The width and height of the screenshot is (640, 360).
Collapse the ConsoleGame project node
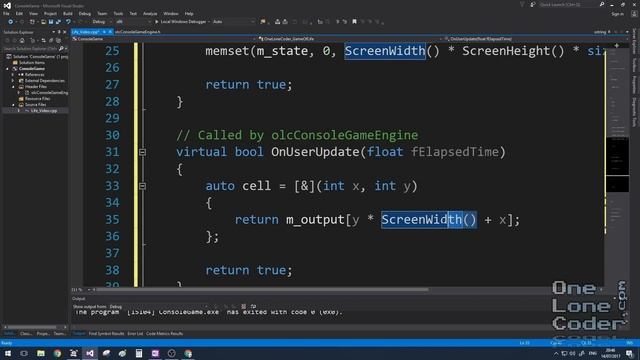point(7,69)
